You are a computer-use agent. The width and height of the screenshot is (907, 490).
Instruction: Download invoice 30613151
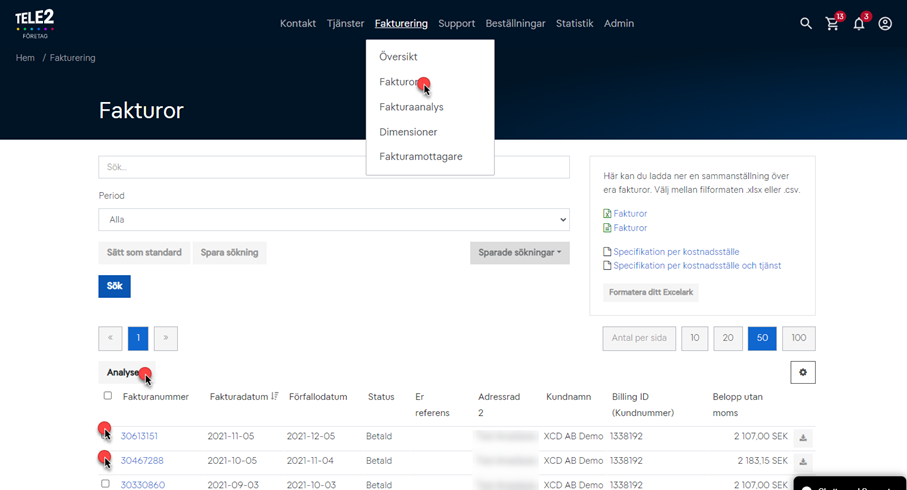pos(803,437)
